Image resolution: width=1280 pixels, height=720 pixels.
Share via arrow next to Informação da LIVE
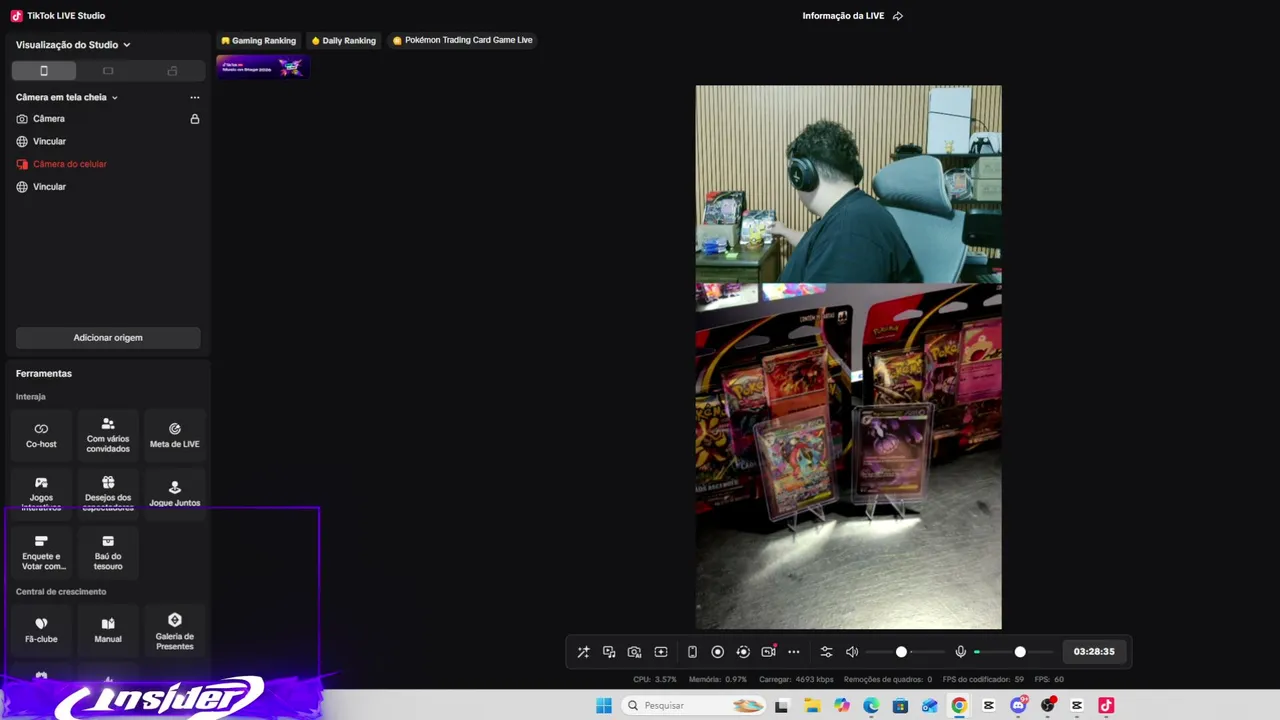[897, 16]
